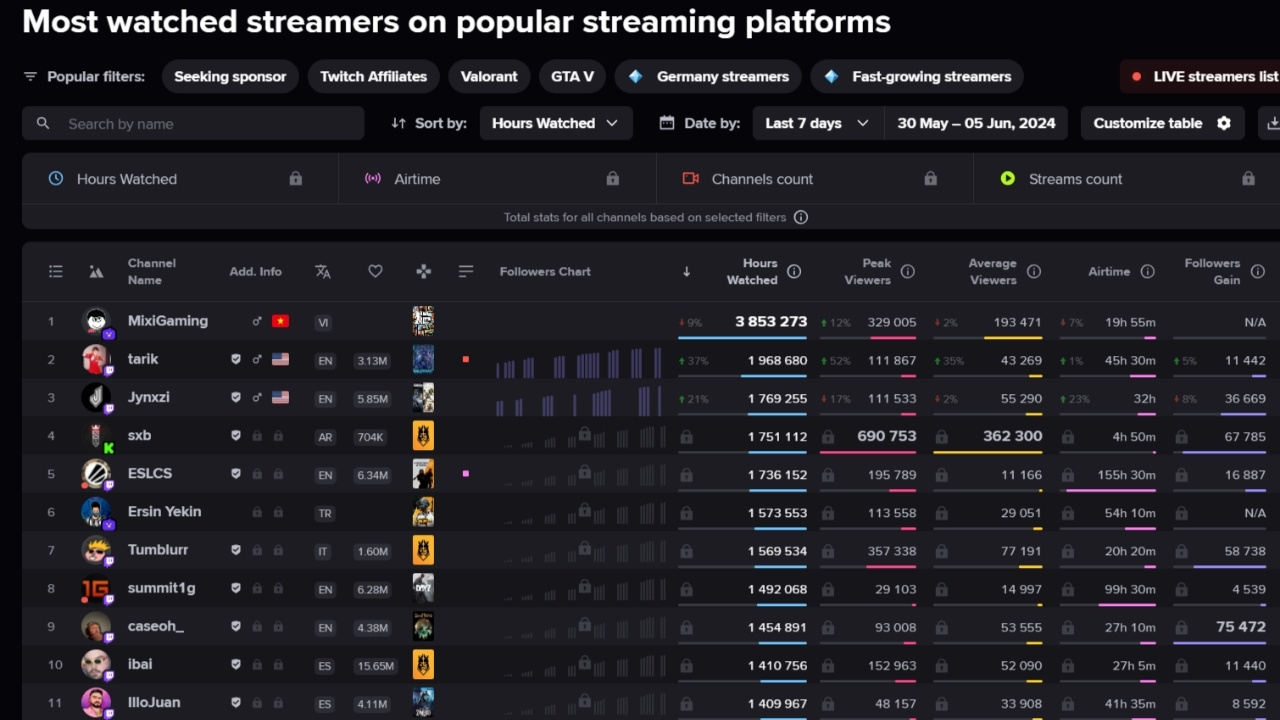Click the Customize table gear icon
1280x720 pixels.
coord(1224,123)
